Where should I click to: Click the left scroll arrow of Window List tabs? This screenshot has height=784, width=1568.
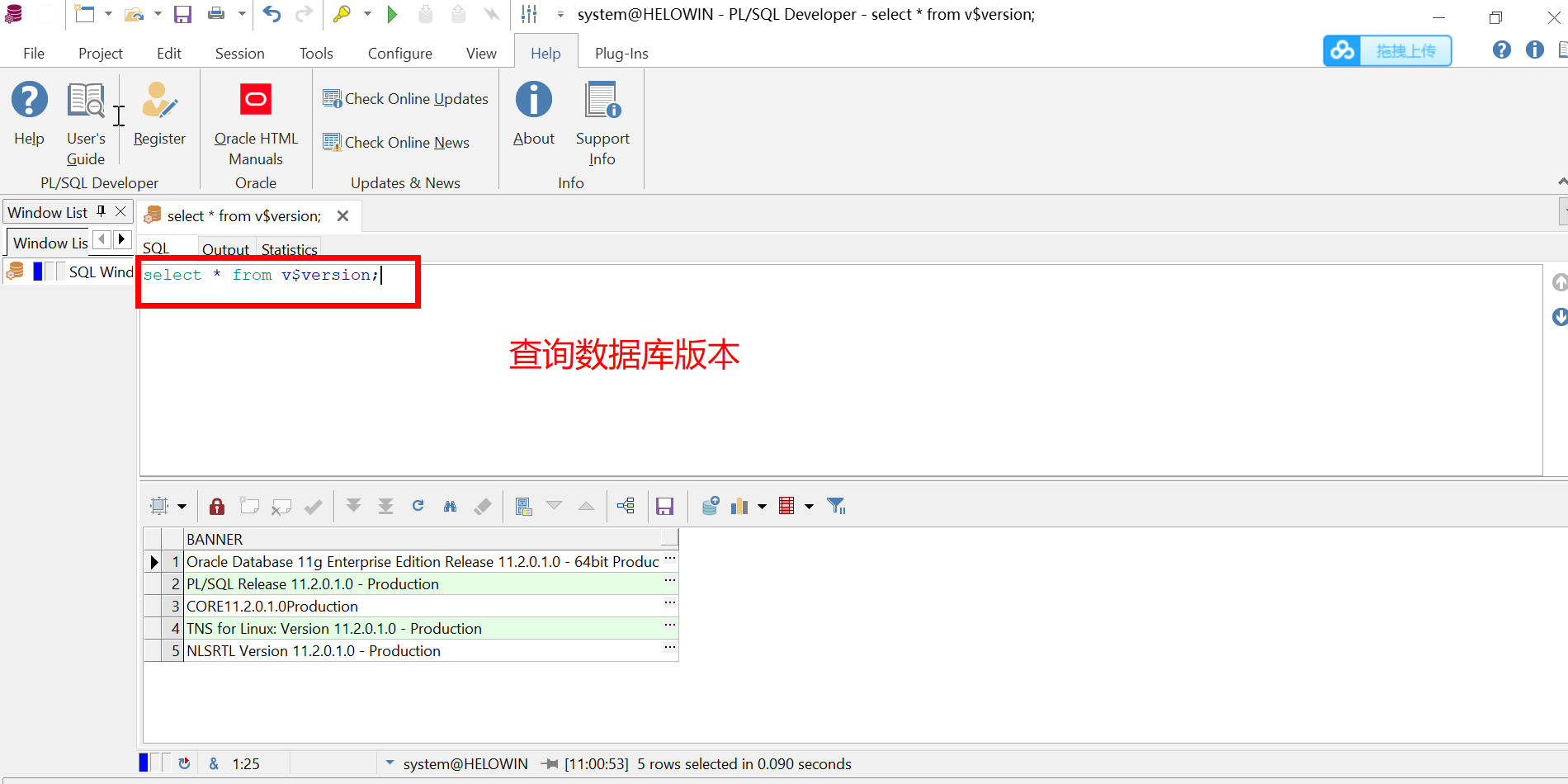pos(102,239)
